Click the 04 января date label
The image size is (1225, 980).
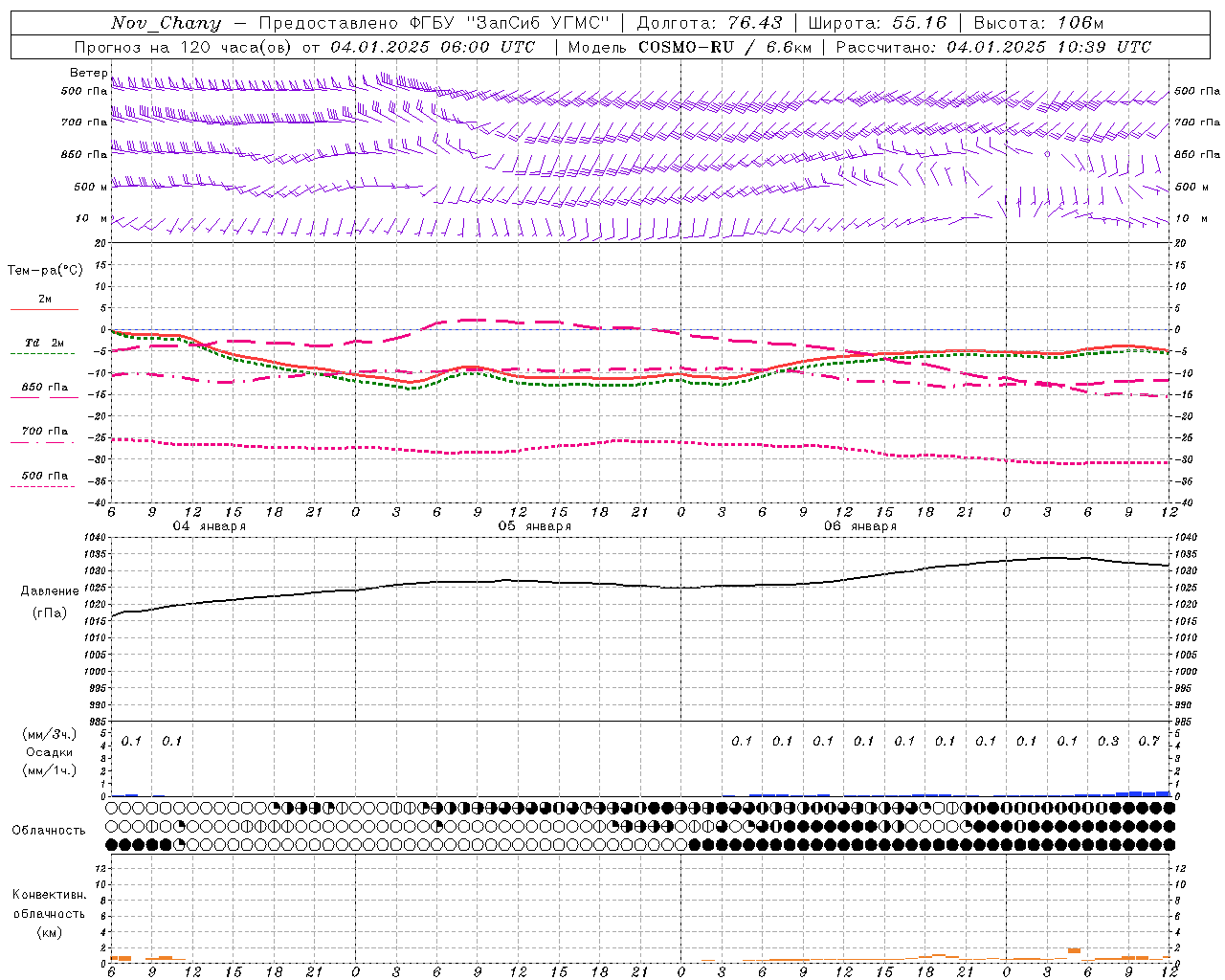(209, 525)
